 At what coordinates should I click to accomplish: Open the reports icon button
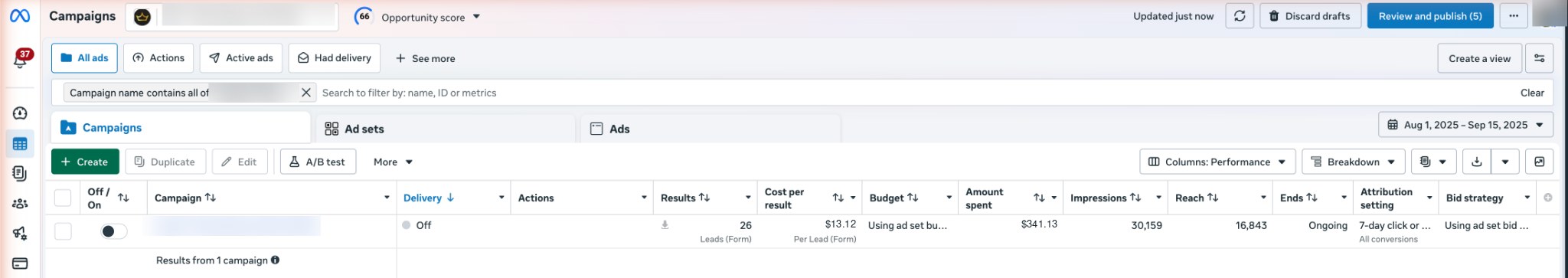[x=1425, y=162]
